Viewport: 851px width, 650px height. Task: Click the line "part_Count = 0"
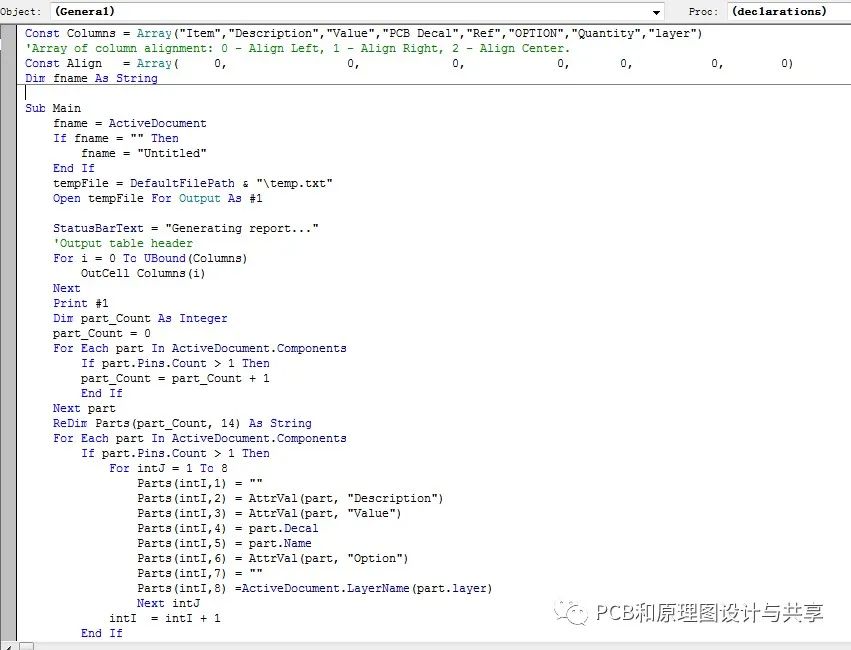coord(101,334)
